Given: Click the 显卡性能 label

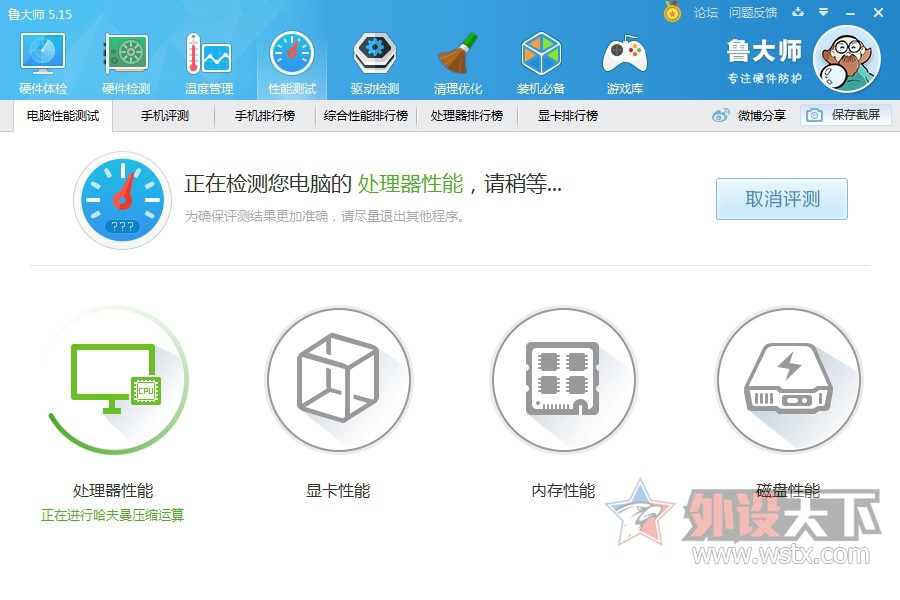Looking at the screenshot, I should (338, 491).
